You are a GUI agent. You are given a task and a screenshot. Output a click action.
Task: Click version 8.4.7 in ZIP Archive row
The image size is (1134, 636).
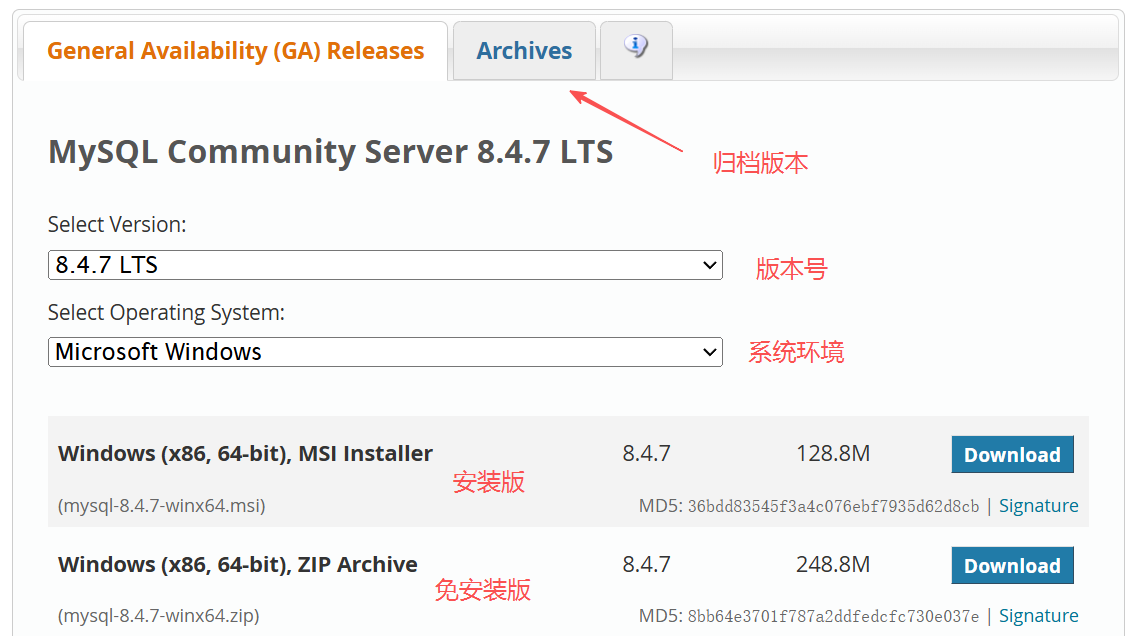[x=647, y=564]
